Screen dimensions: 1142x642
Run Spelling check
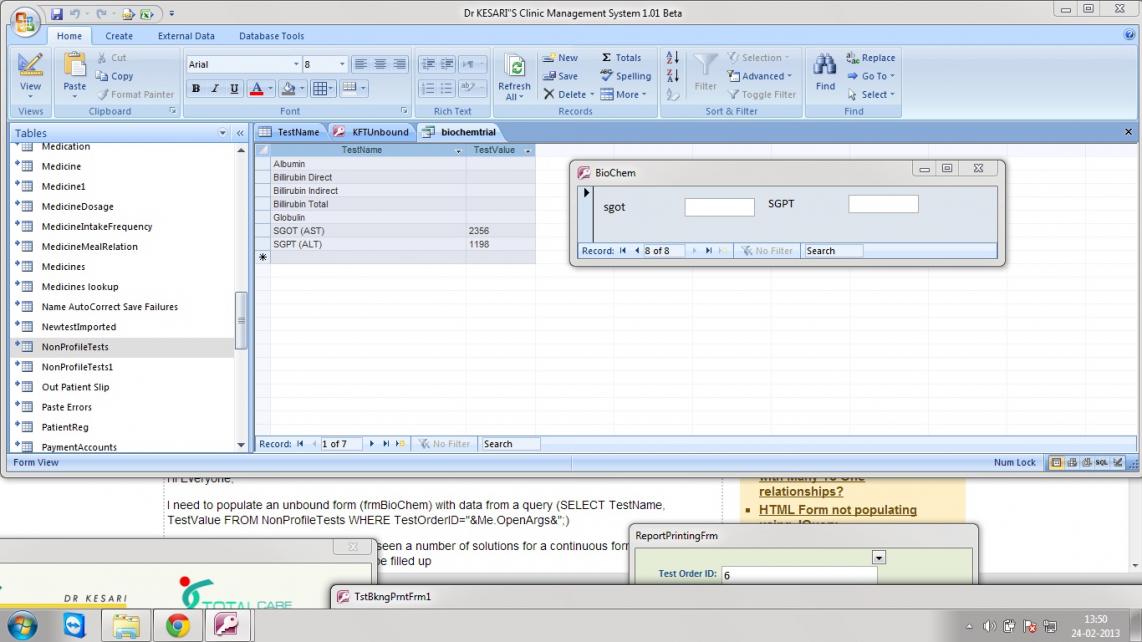[626, 76]
